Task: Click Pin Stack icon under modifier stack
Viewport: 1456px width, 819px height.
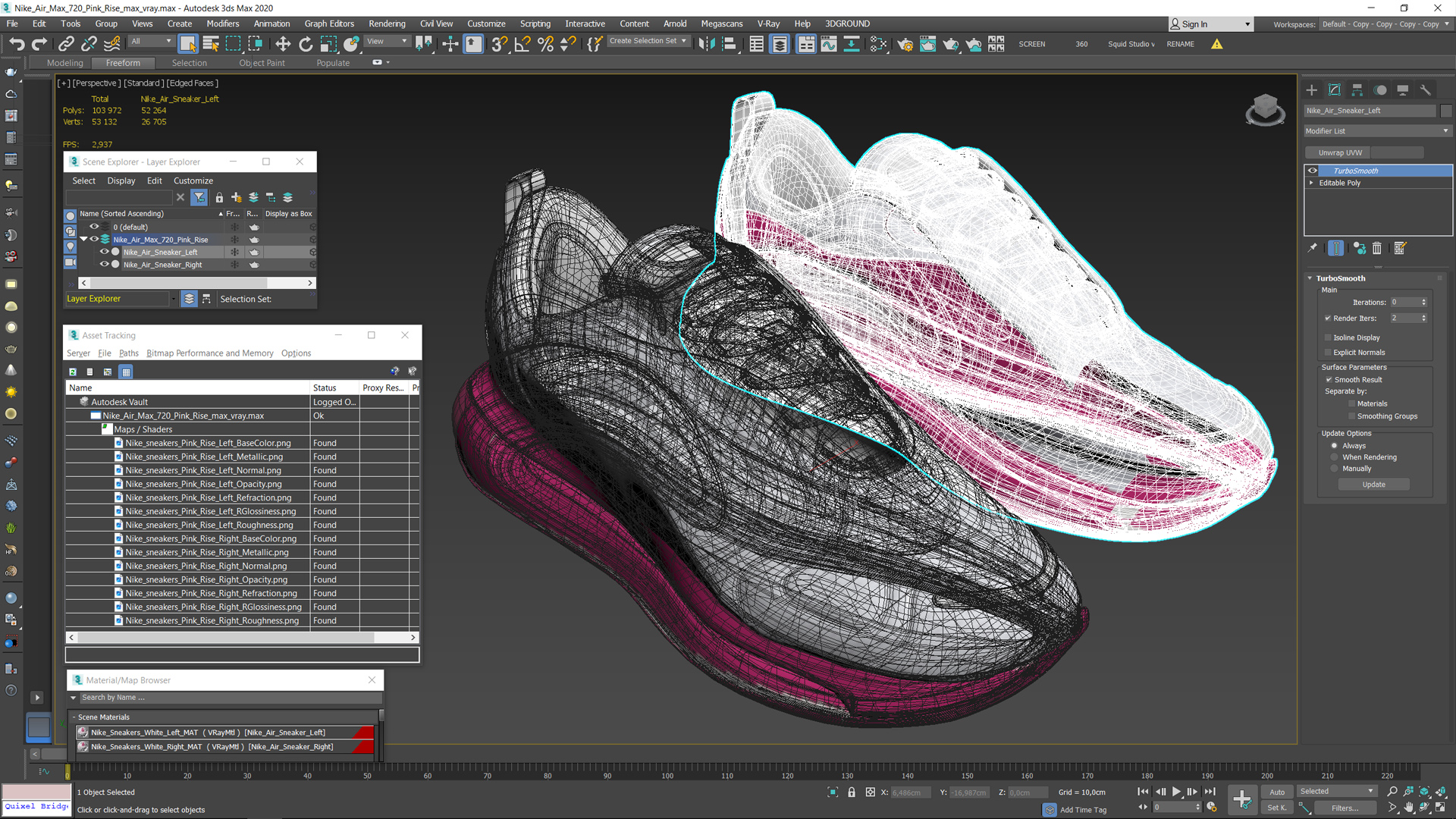Action: pos(1313,248)
